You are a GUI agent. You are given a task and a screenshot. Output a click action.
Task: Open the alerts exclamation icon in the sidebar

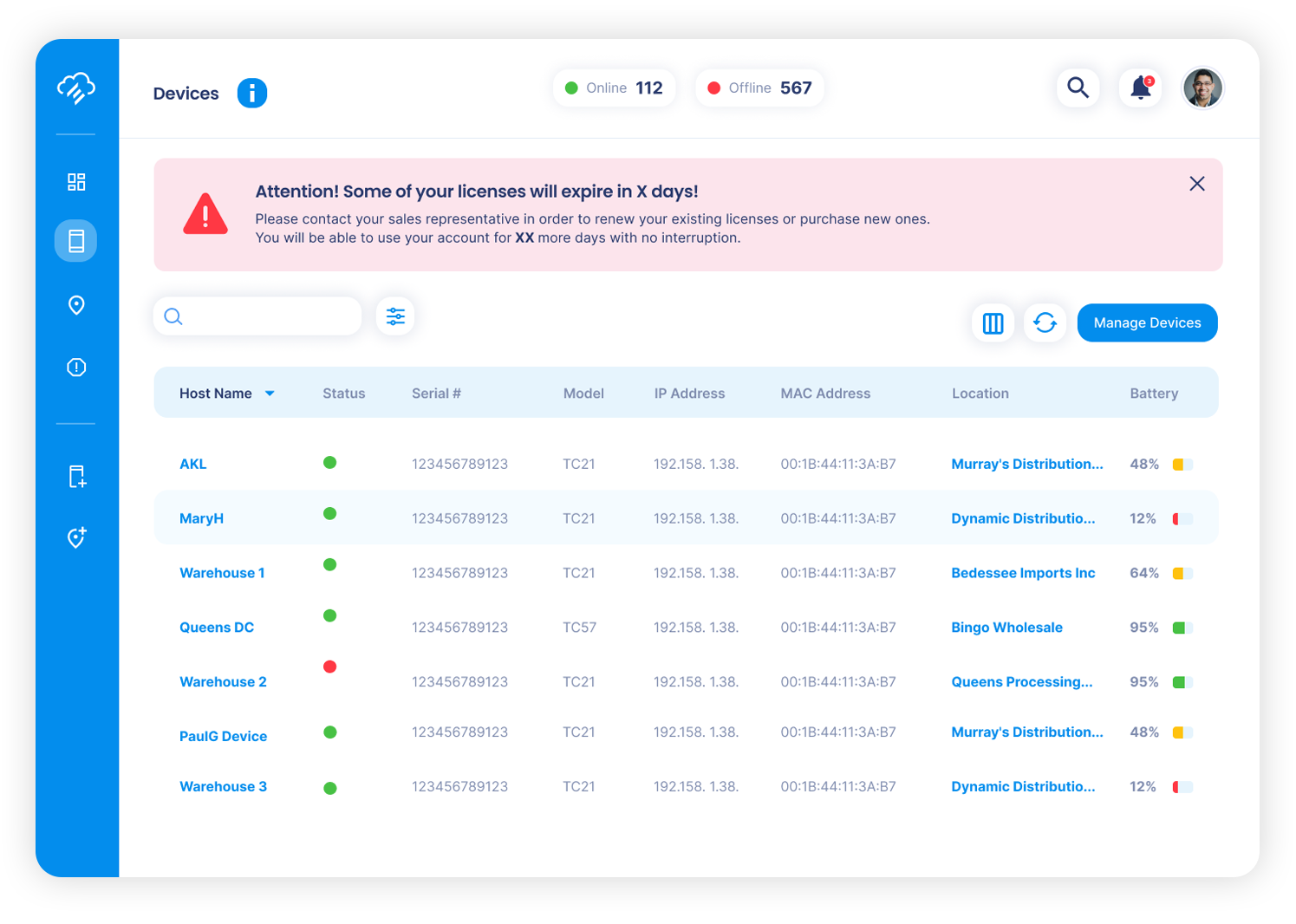coord(76,368)
